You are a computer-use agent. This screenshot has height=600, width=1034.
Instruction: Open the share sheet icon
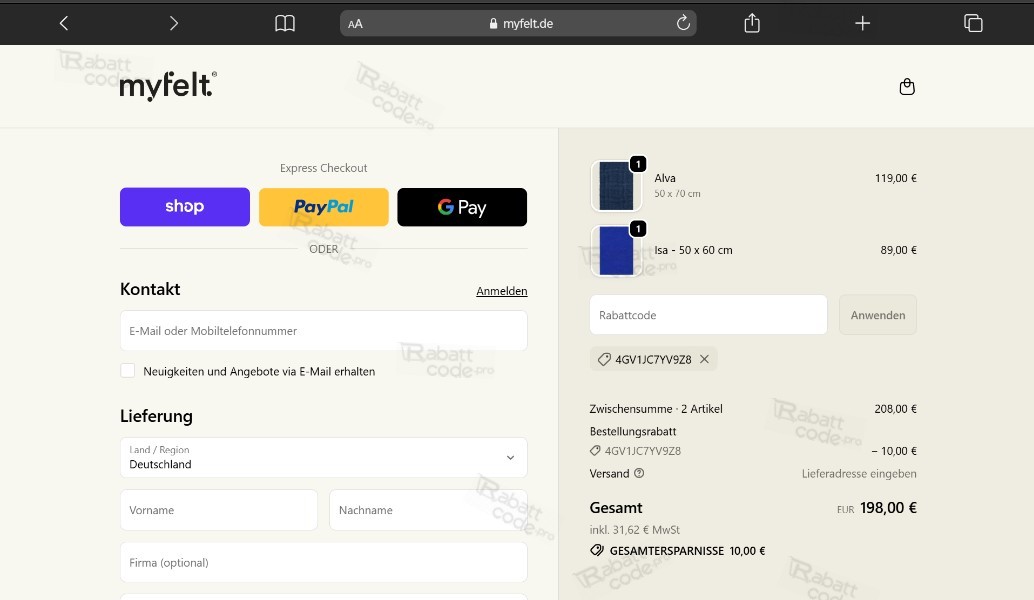point(752,23)
